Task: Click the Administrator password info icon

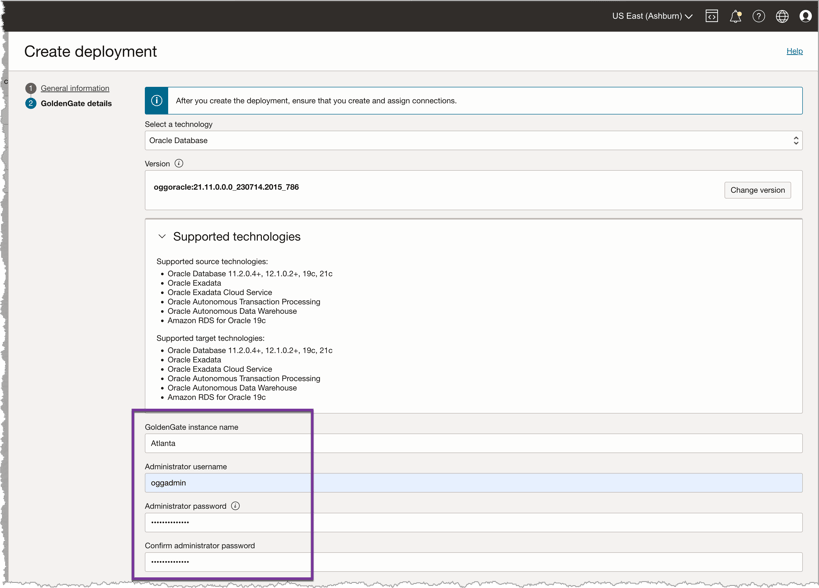Action: (236, 506)
